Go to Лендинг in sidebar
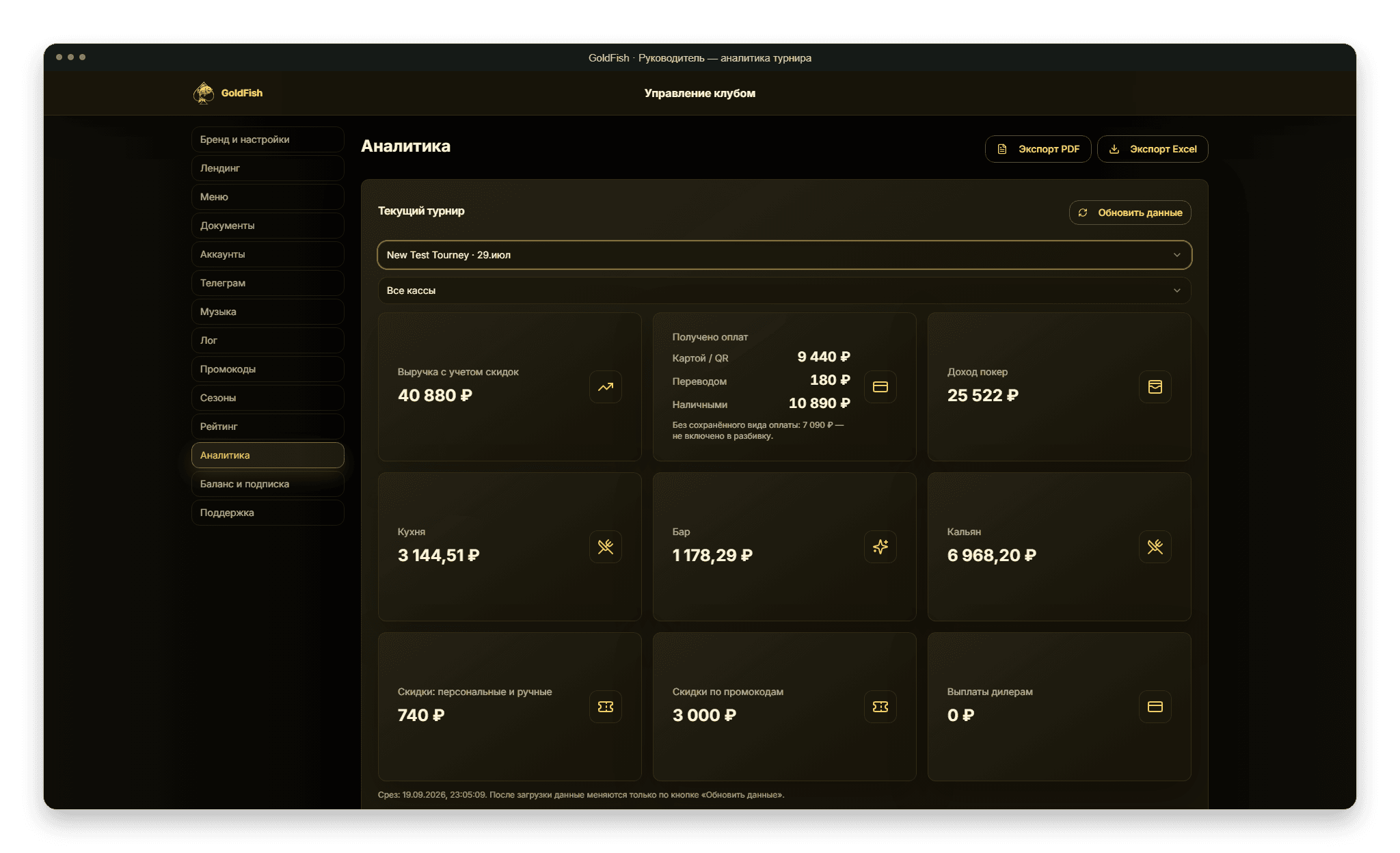1400x853 pixels. (x=267, y=168)
